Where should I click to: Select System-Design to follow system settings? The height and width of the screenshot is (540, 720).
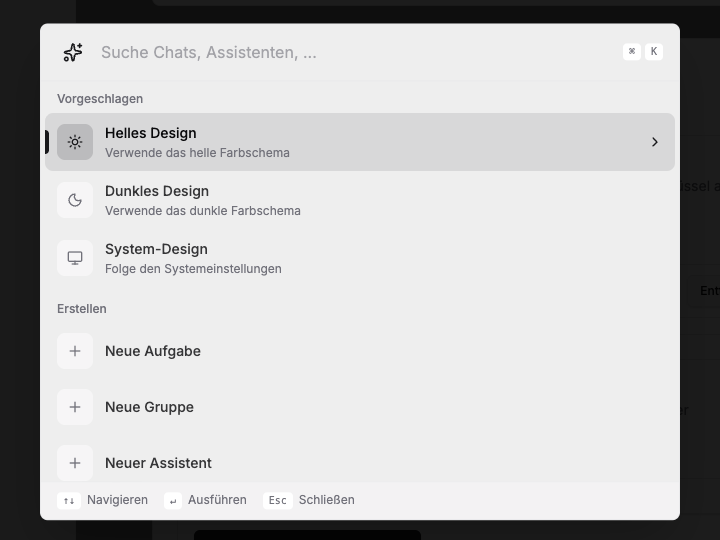click(x=360, y=258)
